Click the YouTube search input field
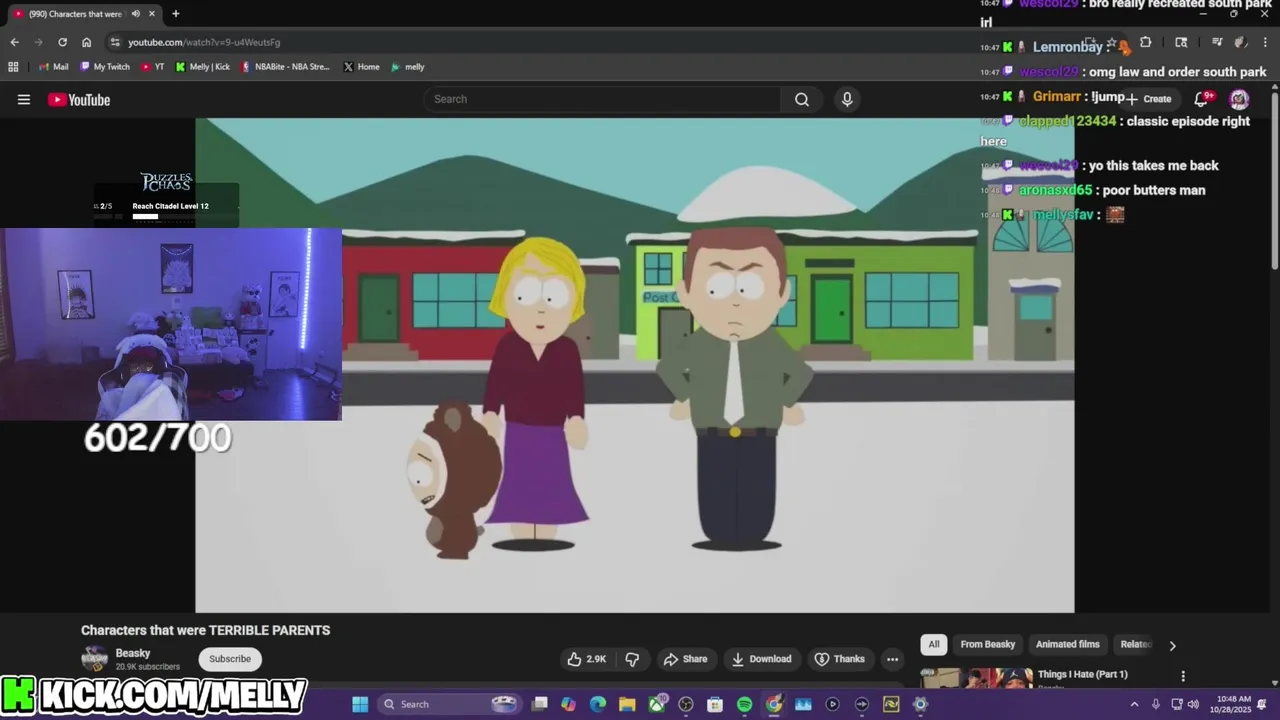This screenshot has width=1280, height=720. point(602,99)
